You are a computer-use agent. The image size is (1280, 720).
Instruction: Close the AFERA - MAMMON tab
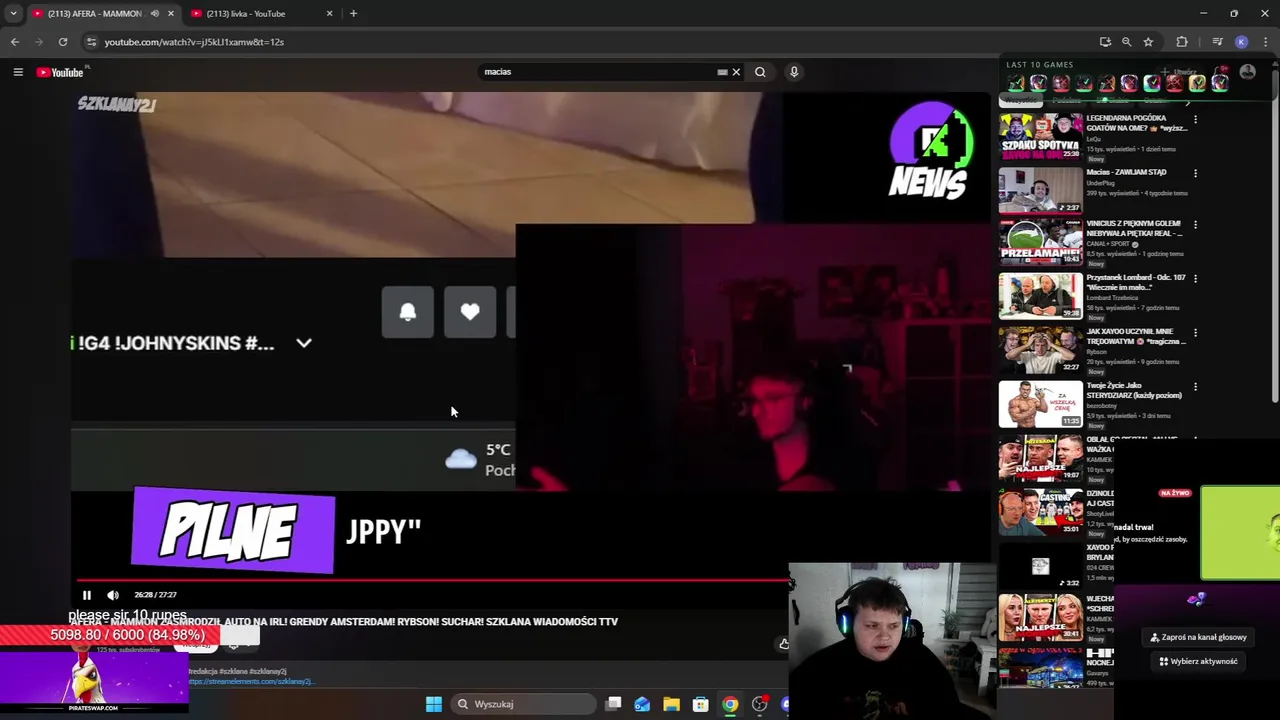pos(170,14)
